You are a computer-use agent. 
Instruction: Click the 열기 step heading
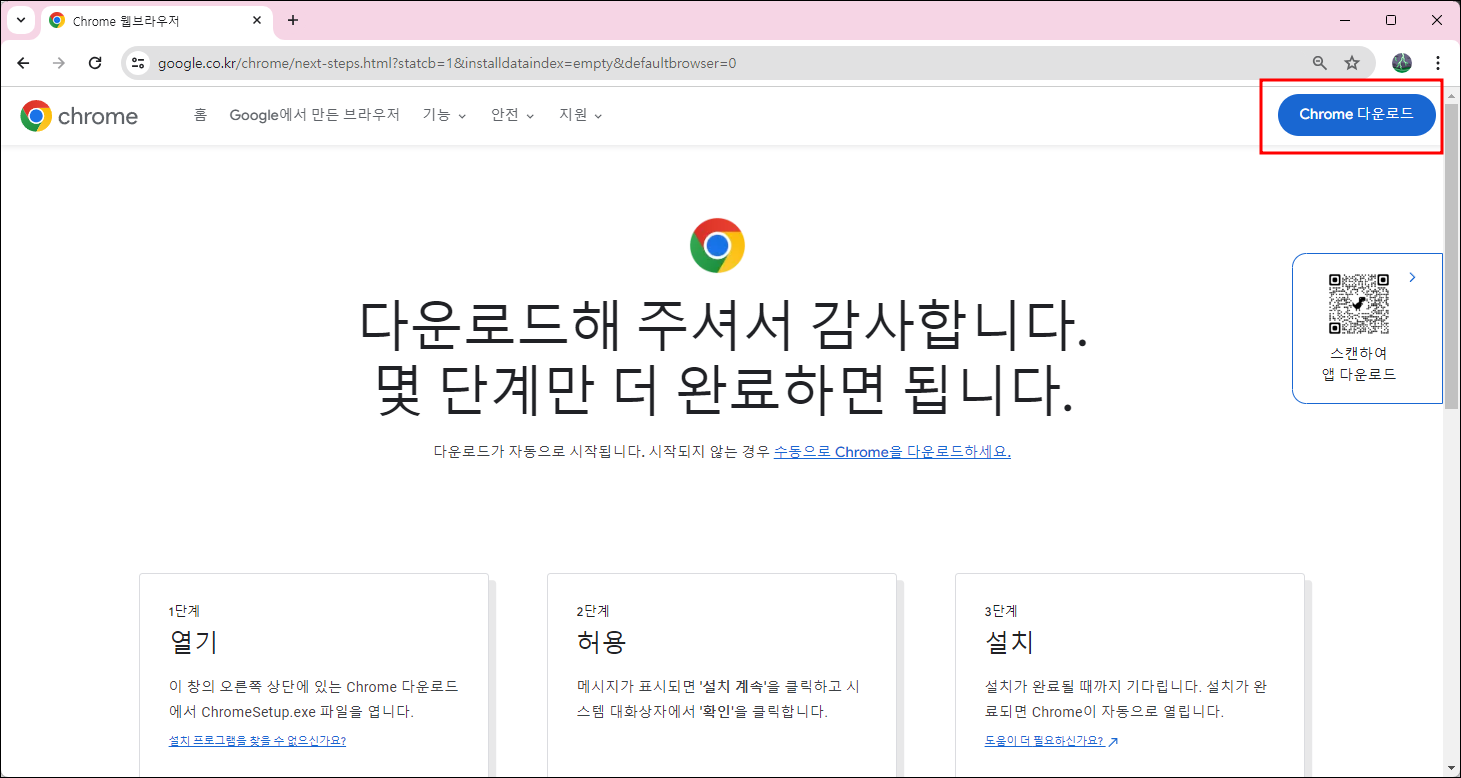click(x=194, y=642)
